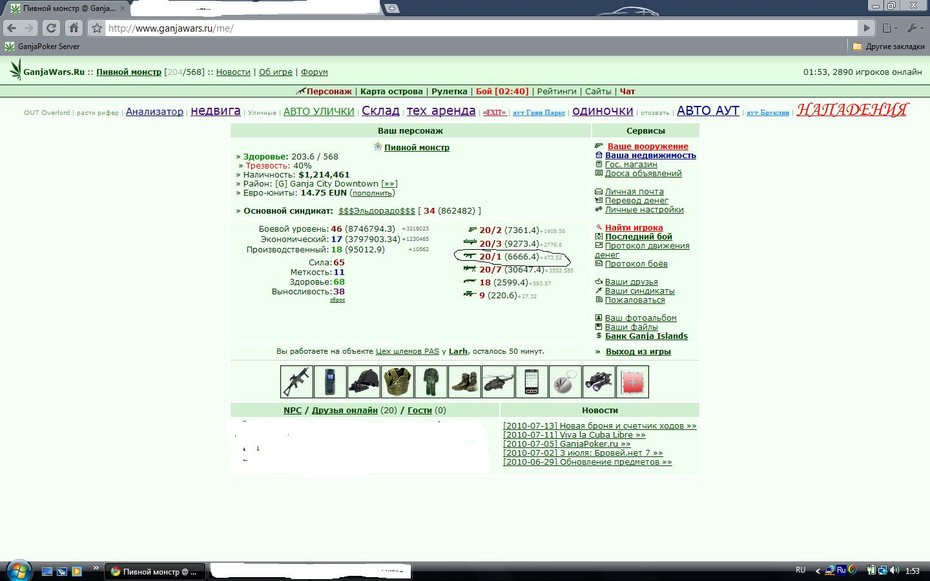
Task: Open the Склад shortcut link
Action: click(x=380, y=111)
